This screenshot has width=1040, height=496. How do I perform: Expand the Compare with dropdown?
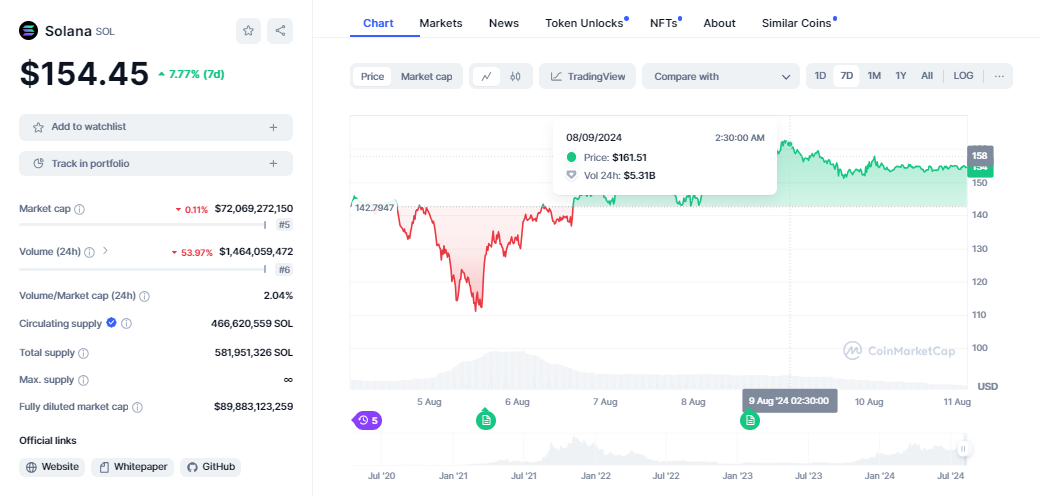coord(721,76)
